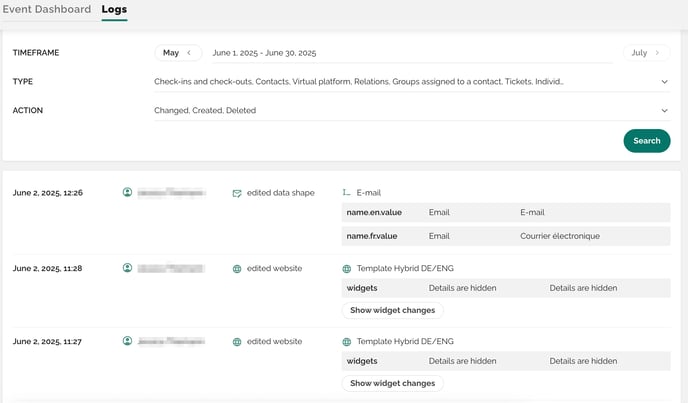Open the Action filter dropdown arrow

[664, 111]
